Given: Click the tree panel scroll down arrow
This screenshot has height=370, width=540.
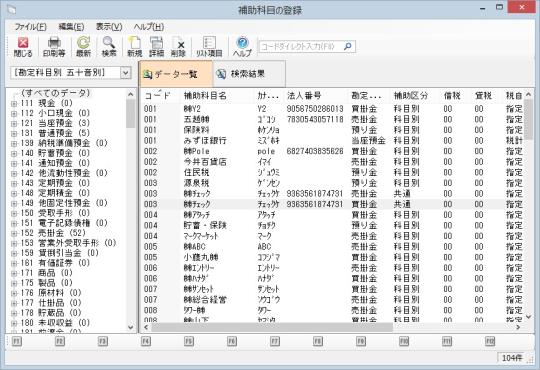Looking at the screenshot, I should 131,327.
